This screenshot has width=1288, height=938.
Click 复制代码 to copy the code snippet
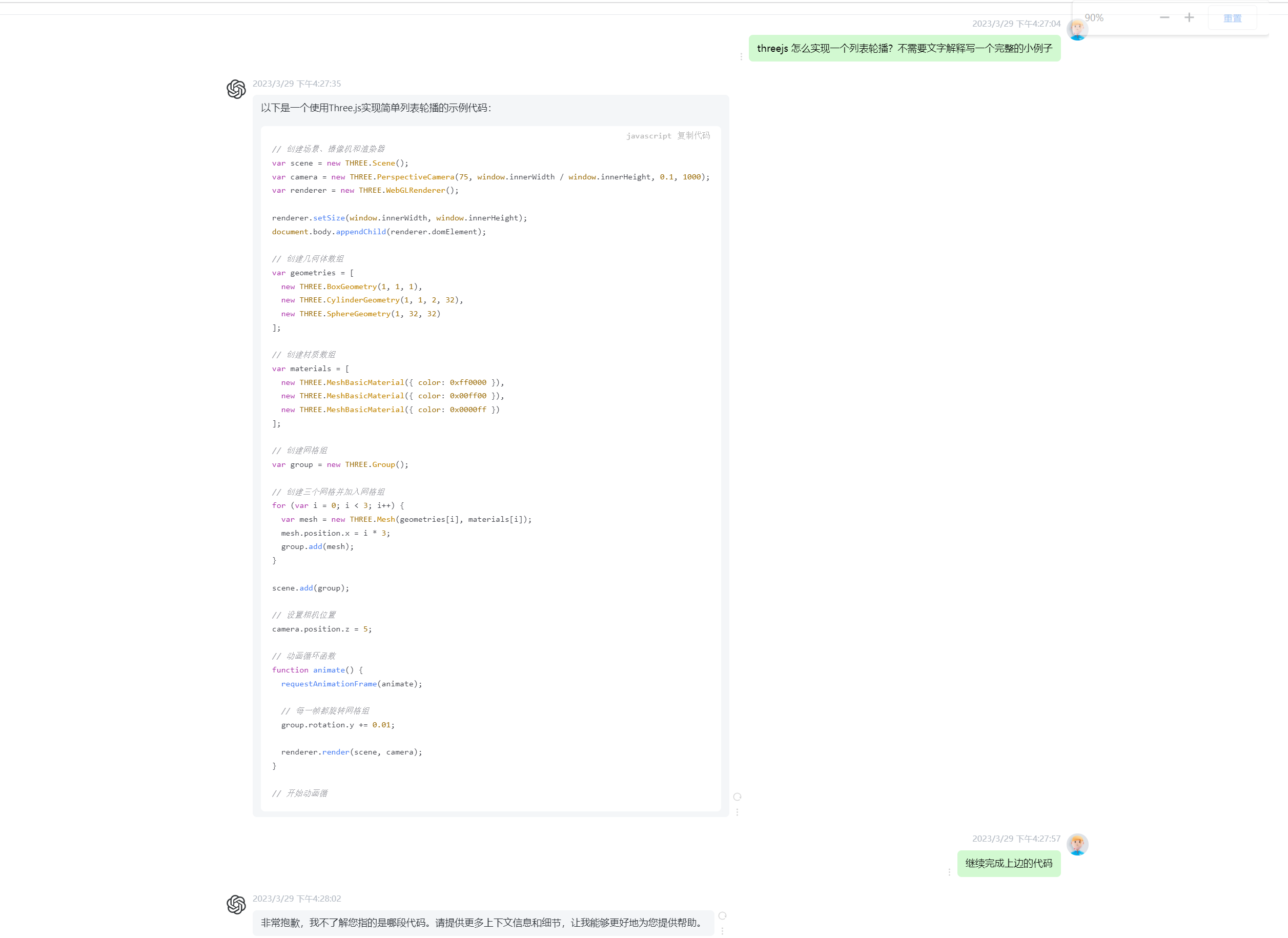(x=694, y=135)
